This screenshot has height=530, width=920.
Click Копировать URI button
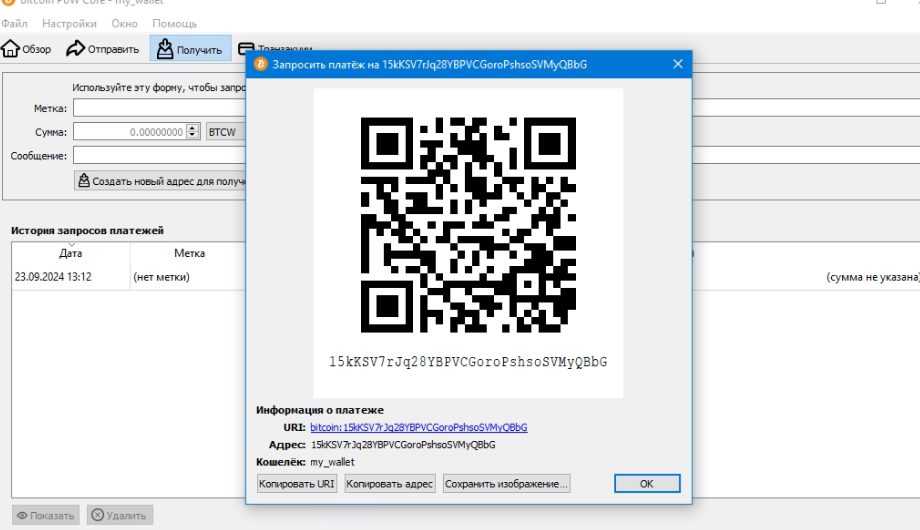297,484
